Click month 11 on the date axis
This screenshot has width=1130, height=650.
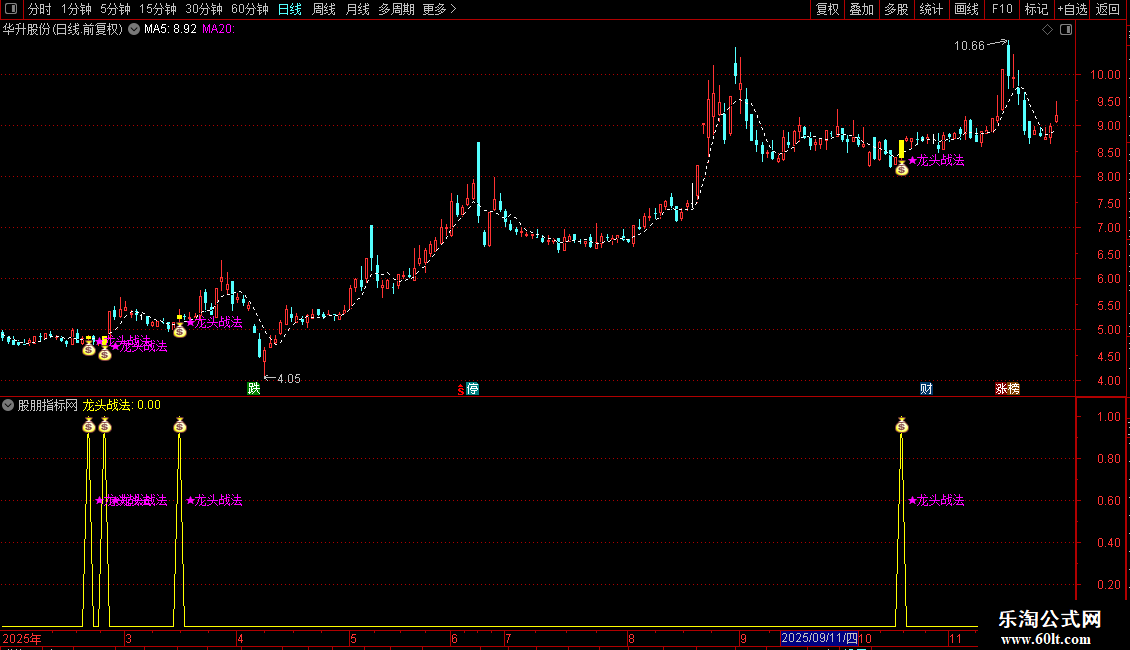(955, 638)
